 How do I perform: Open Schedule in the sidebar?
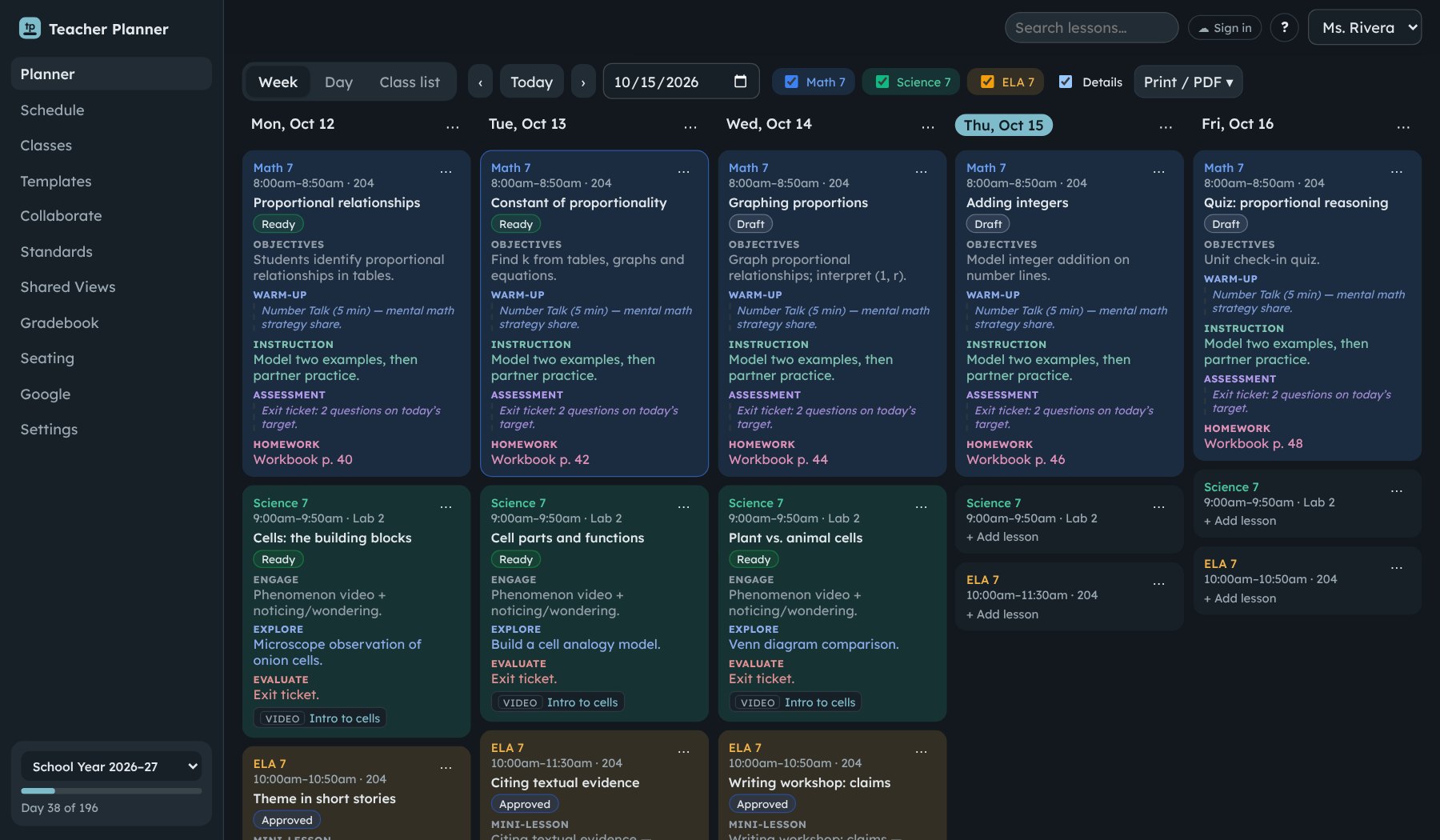111,110
